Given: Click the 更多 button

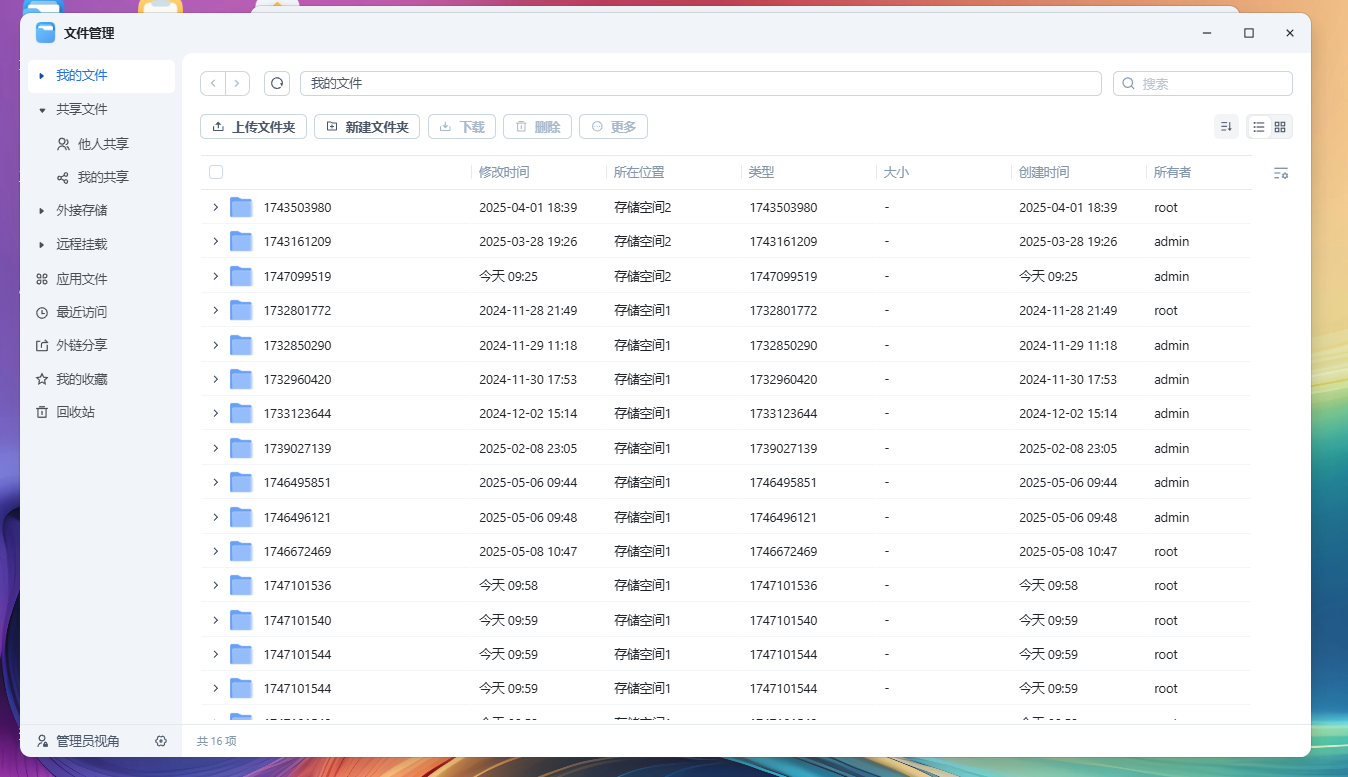Looking at the screenshot, I should coord(613,127).
